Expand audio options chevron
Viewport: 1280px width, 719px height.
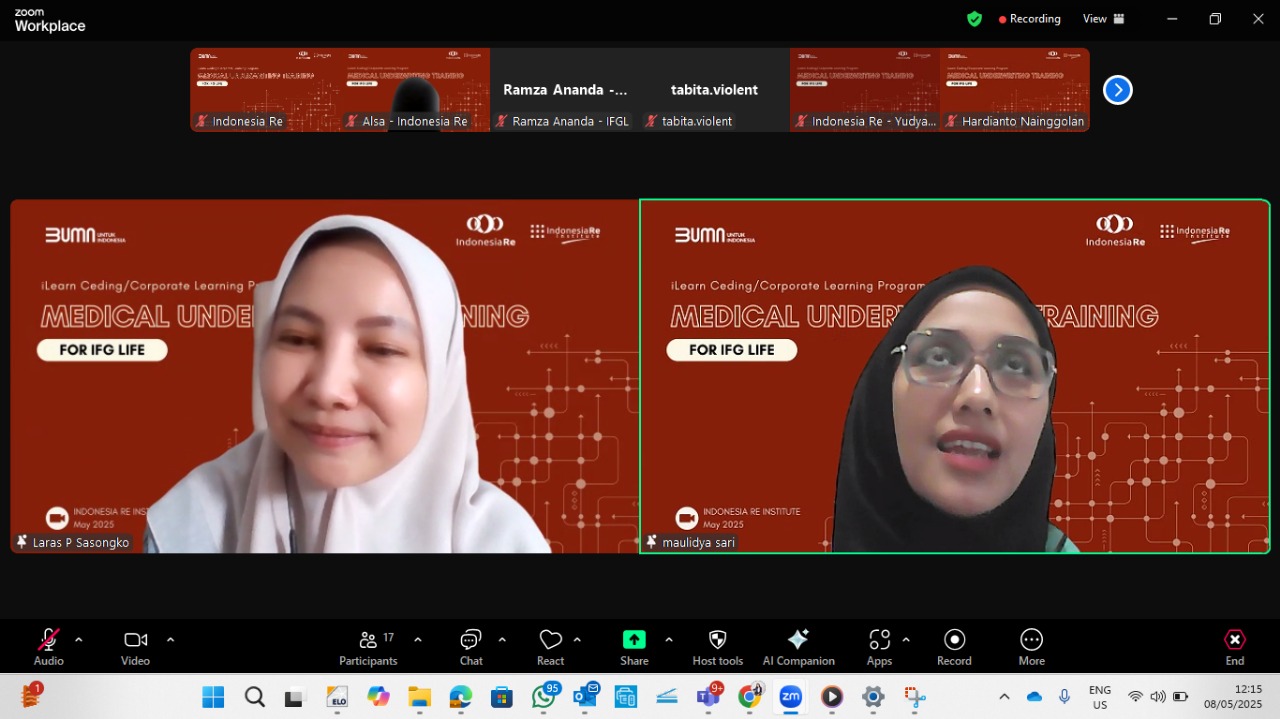pyautogui.click(x=79, y=640)
